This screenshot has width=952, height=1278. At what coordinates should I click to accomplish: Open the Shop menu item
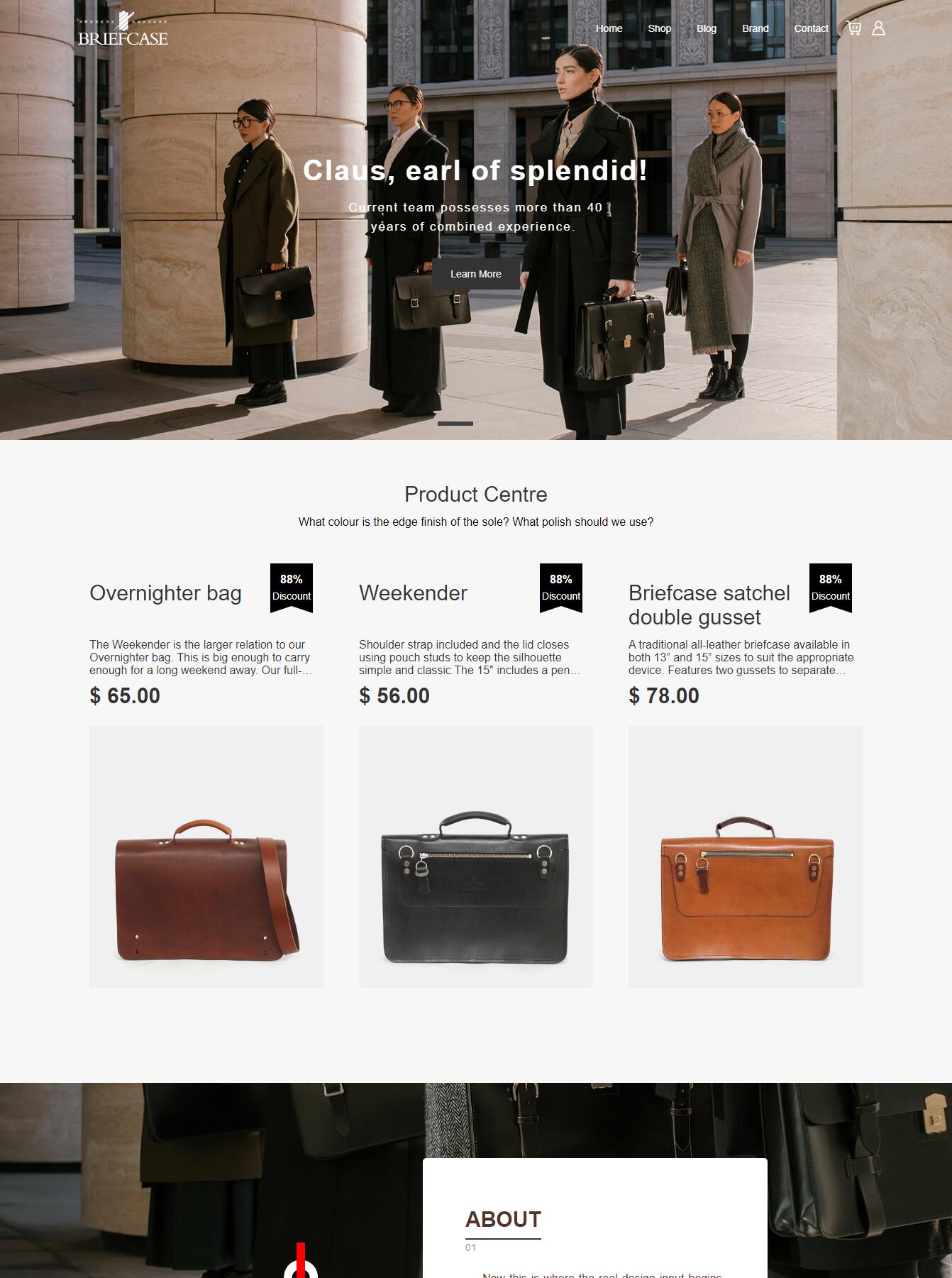tap(660, 28)
